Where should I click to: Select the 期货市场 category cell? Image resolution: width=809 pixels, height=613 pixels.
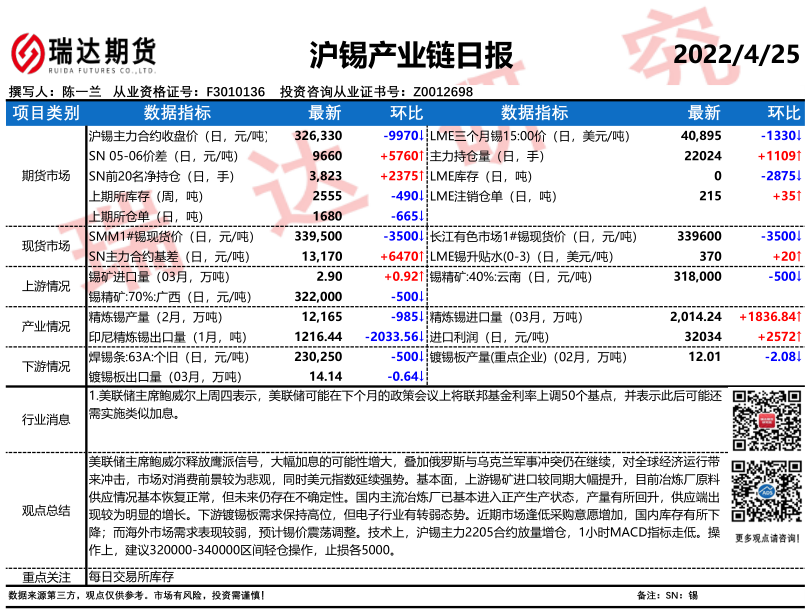(46, 176)
